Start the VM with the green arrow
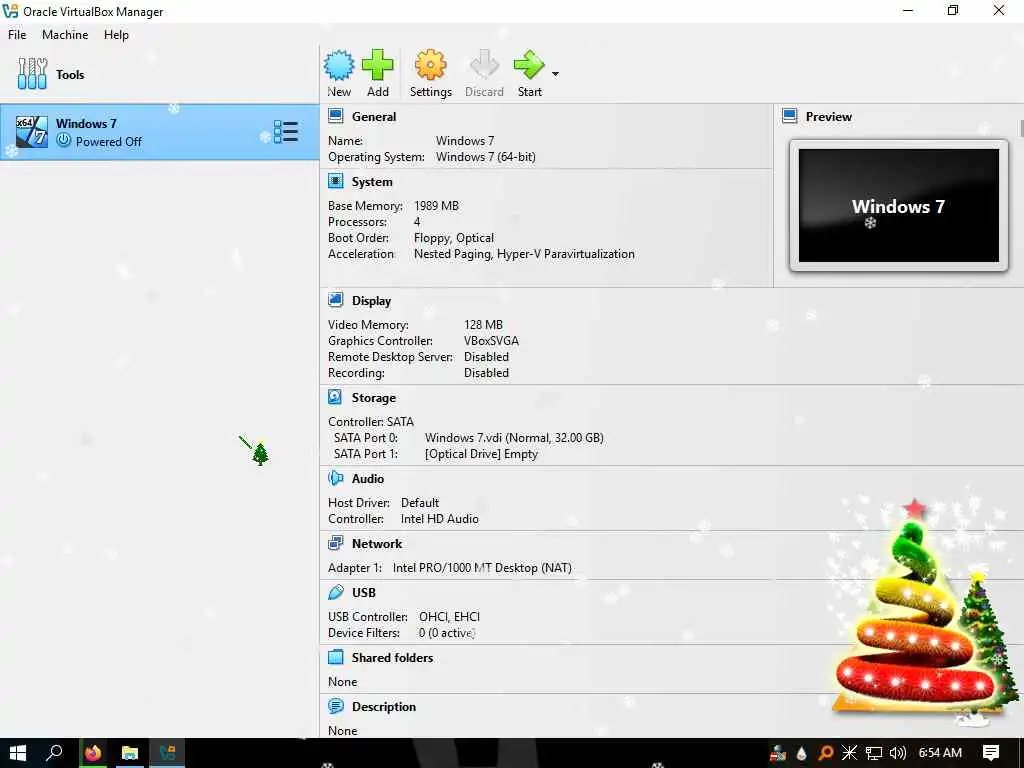This screenshot has width=1024, height=768. point(529,65)
